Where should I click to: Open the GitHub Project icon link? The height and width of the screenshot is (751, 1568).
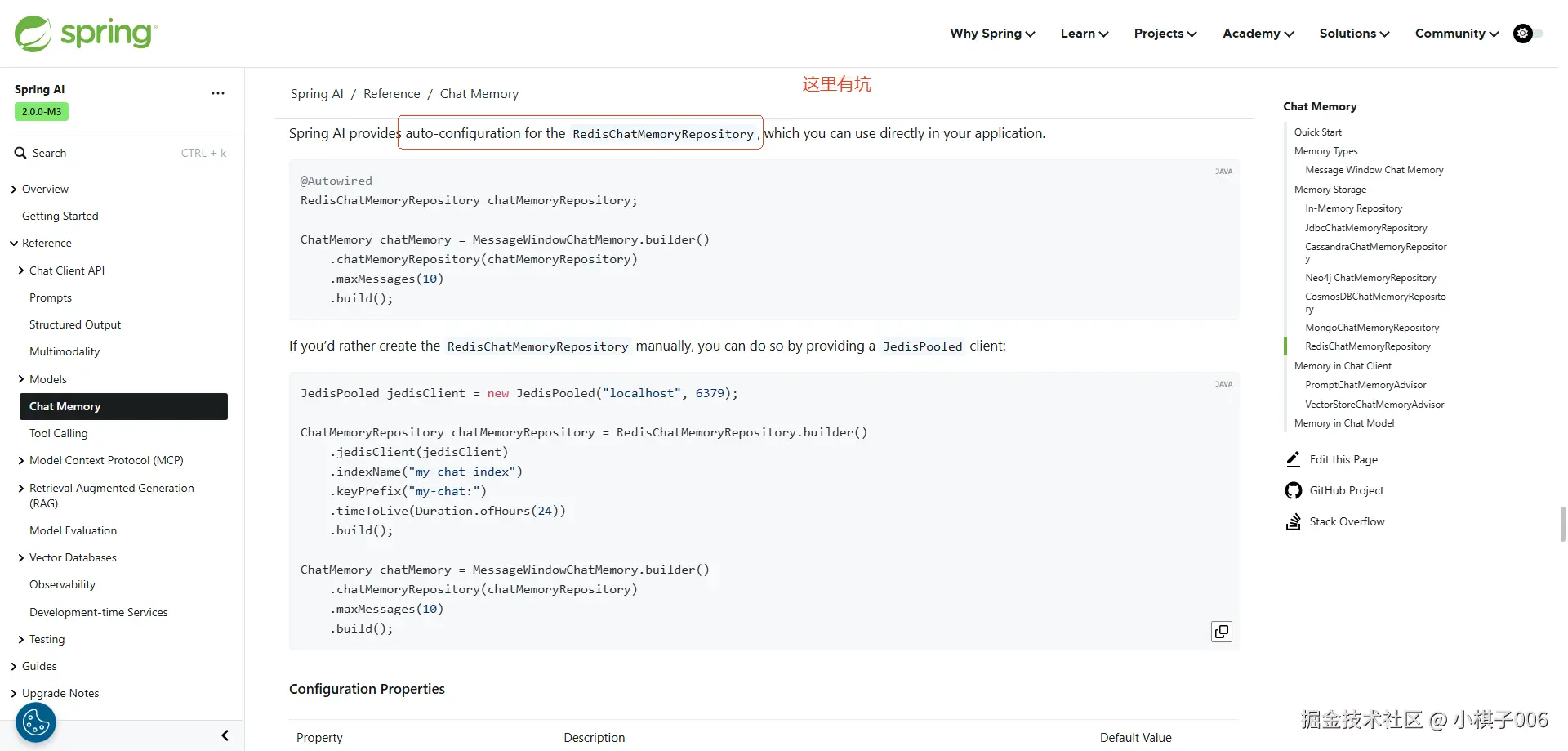click(x=1293, y=490)
